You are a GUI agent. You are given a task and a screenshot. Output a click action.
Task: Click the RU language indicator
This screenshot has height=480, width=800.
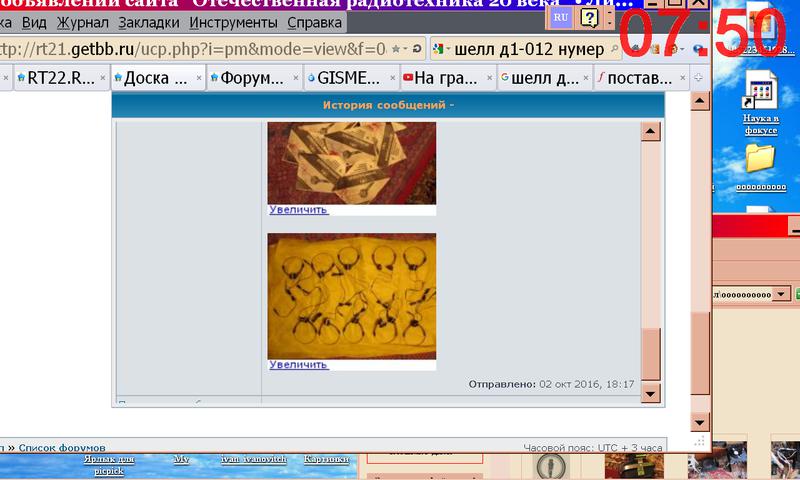[x=560, y=17]
